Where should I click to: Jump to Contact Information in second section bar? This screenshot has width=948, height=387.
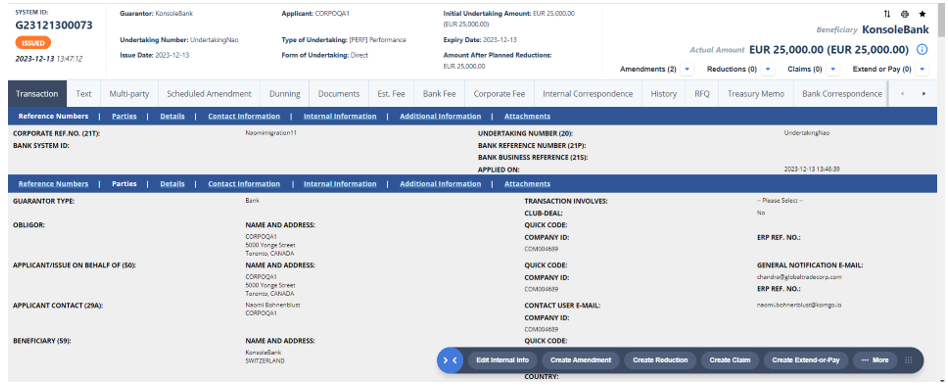[x=244, y=184]
